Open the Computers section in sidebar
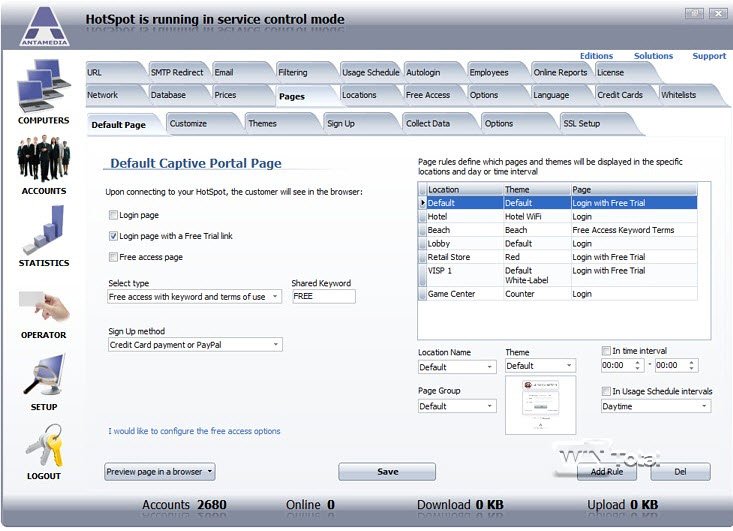The image size is (733, 531). [x=43, y=88]
